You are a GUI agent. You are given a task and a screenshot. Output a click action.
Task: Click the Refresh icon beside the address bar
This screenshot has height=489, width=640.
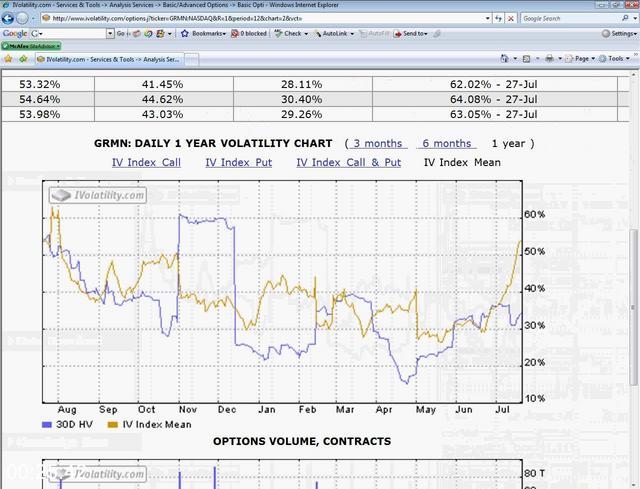(498, 18)
